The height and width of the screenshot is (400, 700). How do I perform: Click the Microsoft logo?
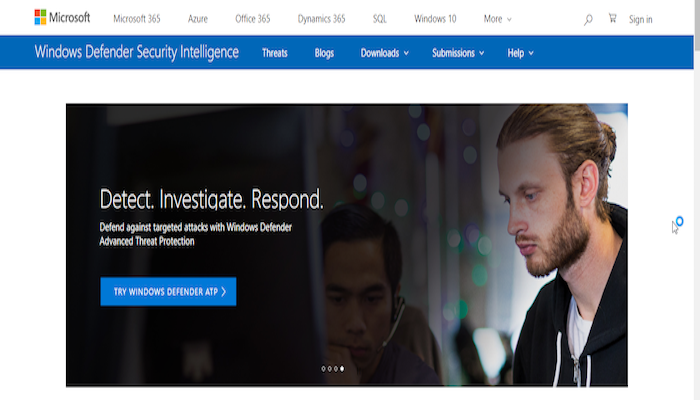(62, 18)
